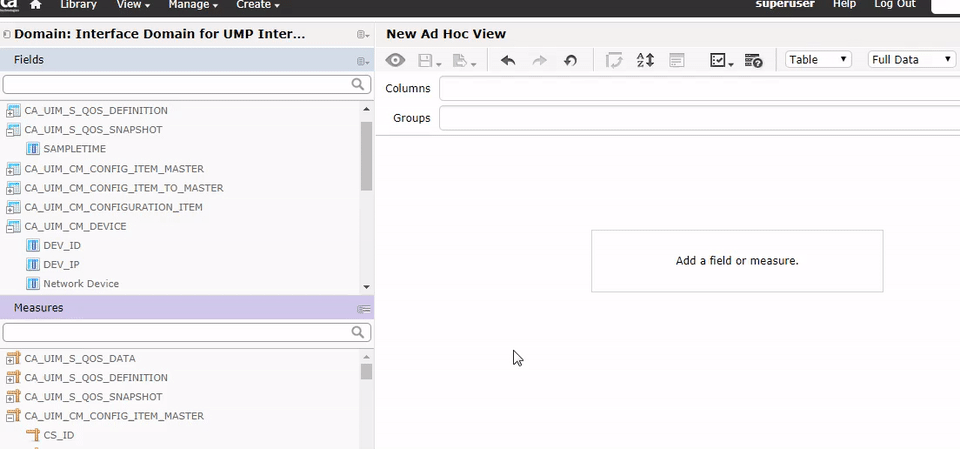Click the Log Out link
Image resolution: width=960 pixels, height=449 pixels.
click(x=894, y=5)
